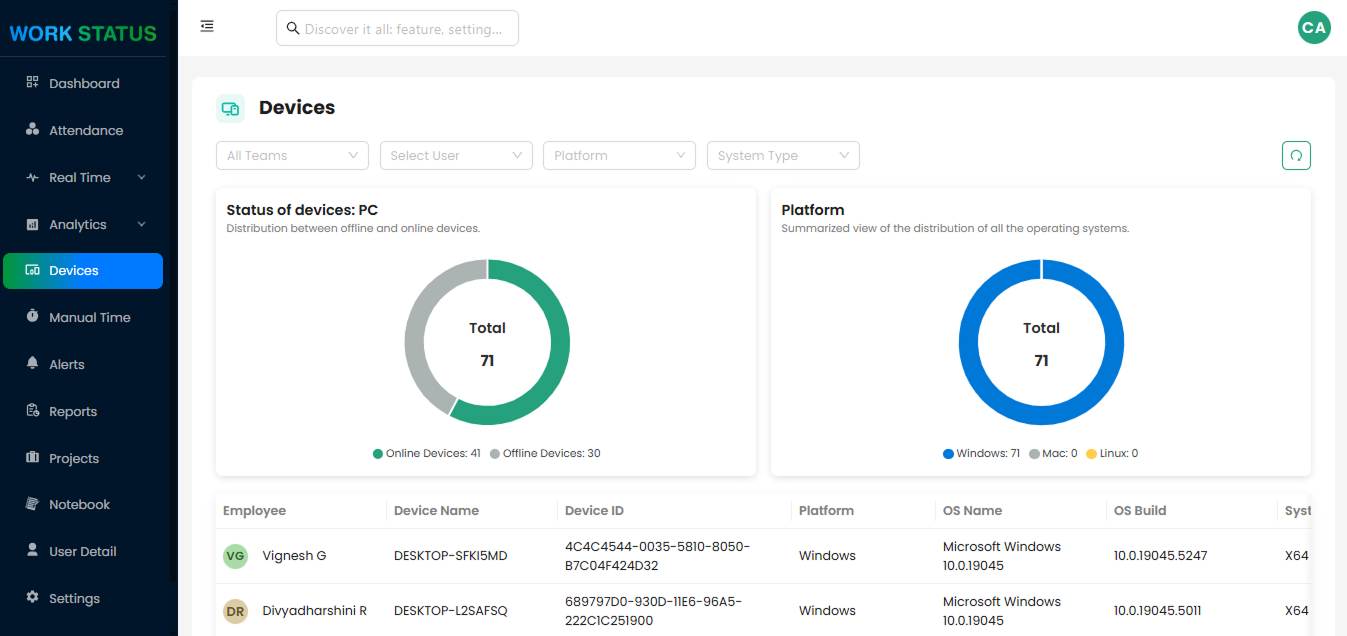Click the User Detail person icon

click(32, 550)
